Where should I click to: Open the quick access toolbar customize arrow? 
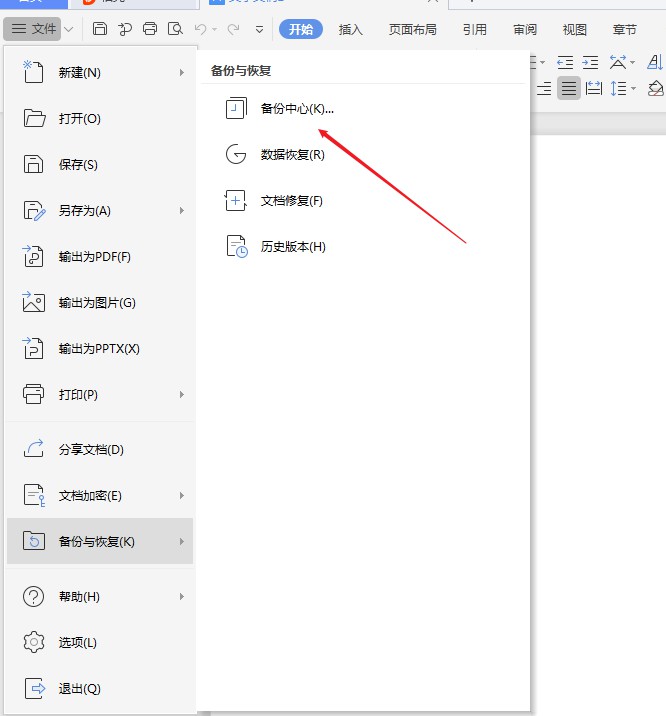(x=259, y=30)
